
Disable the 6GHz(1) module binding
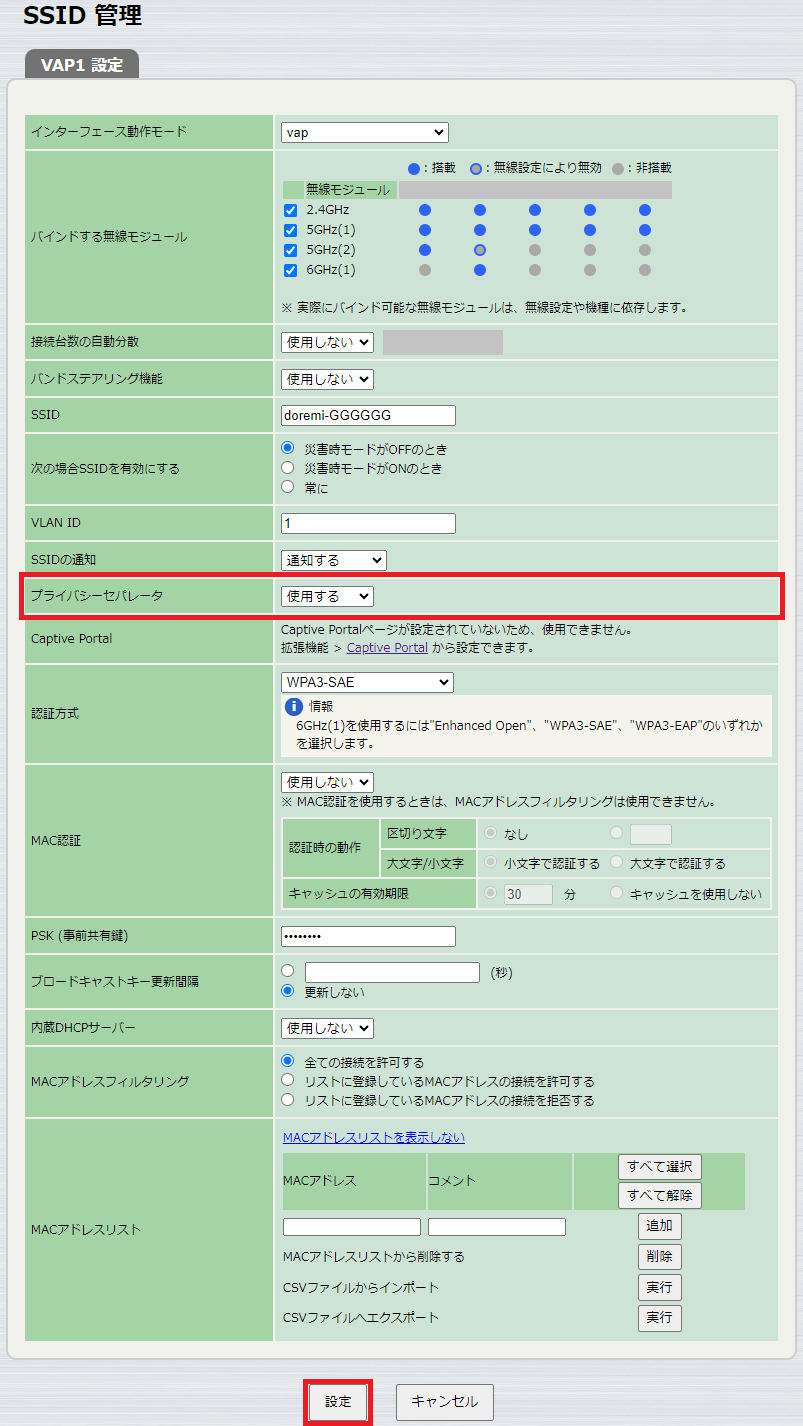click(291, 270)
